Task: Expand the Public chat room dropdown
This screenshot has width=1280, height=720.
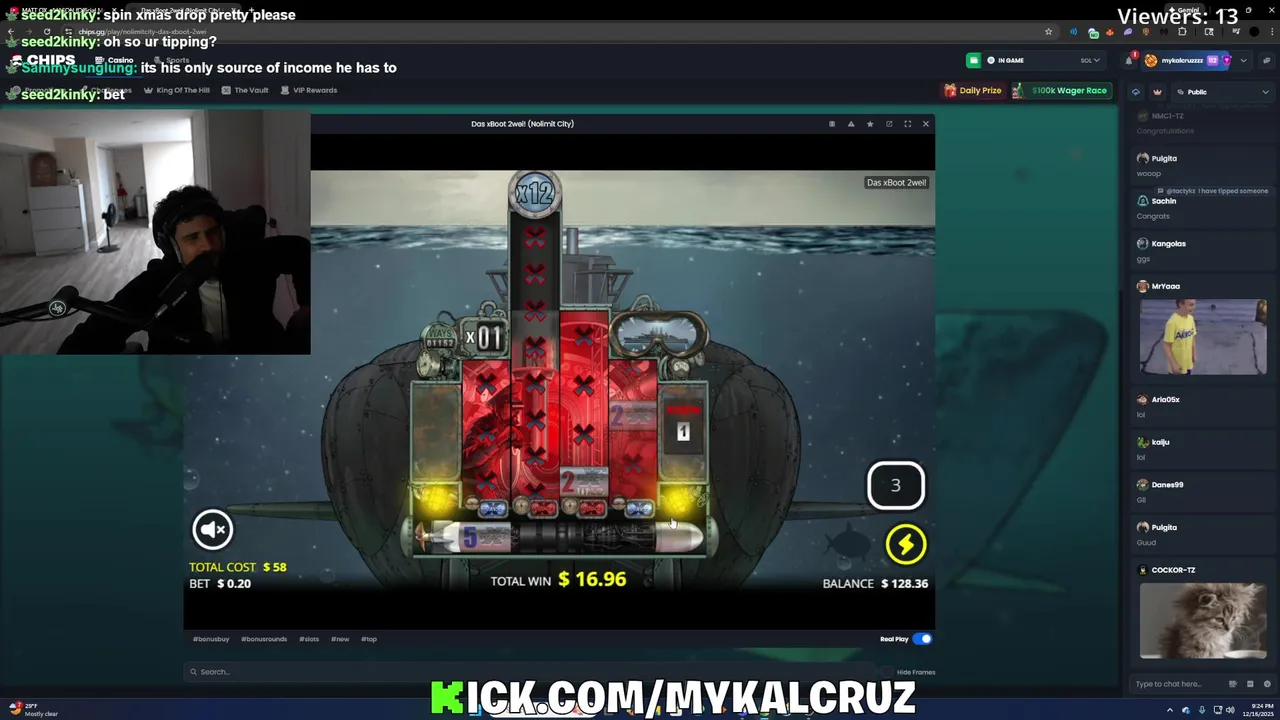Action: [x=1222, y=92]
